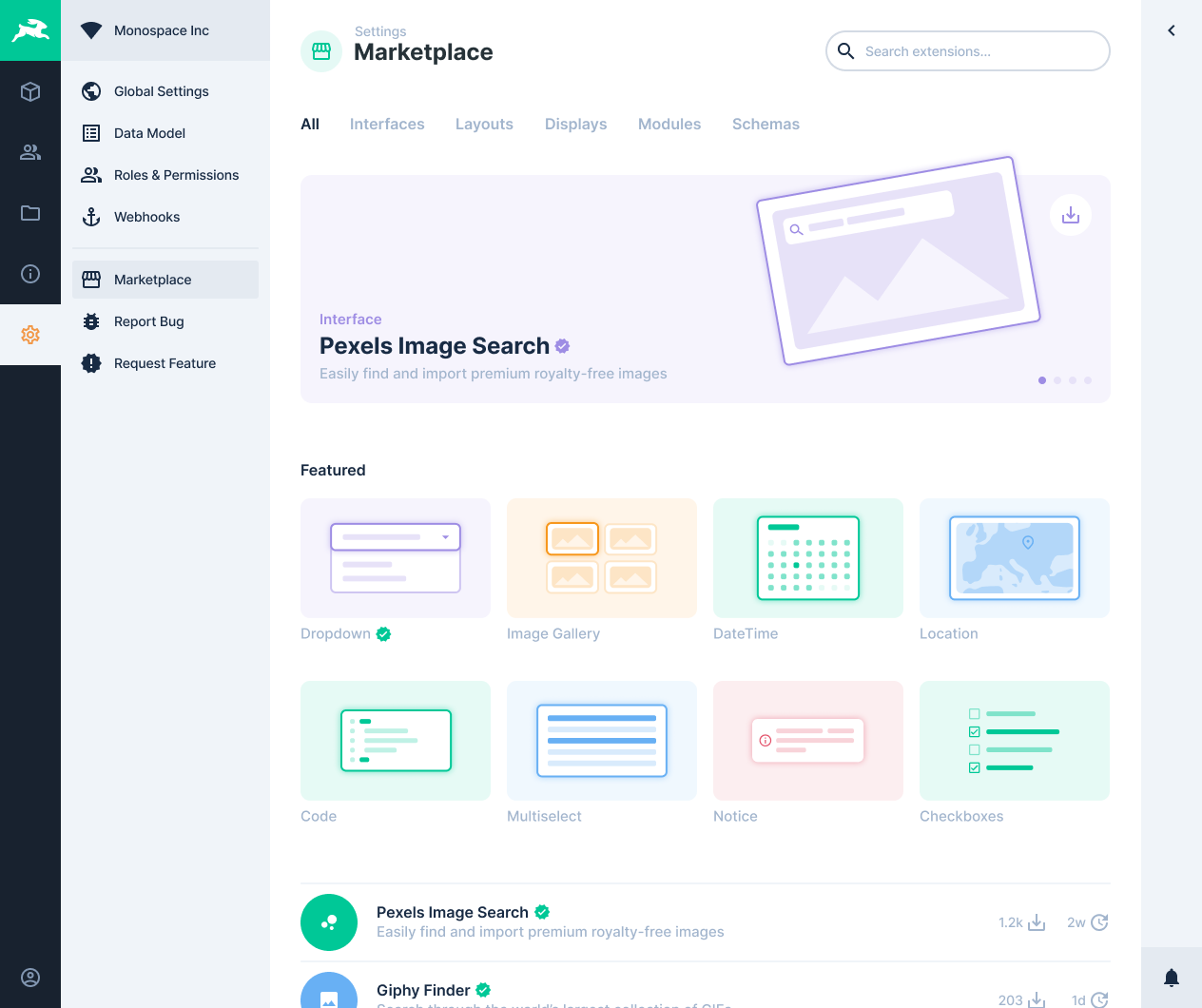
Task: Show the first banner carousel slide dot
Action: pos(1042,380)
